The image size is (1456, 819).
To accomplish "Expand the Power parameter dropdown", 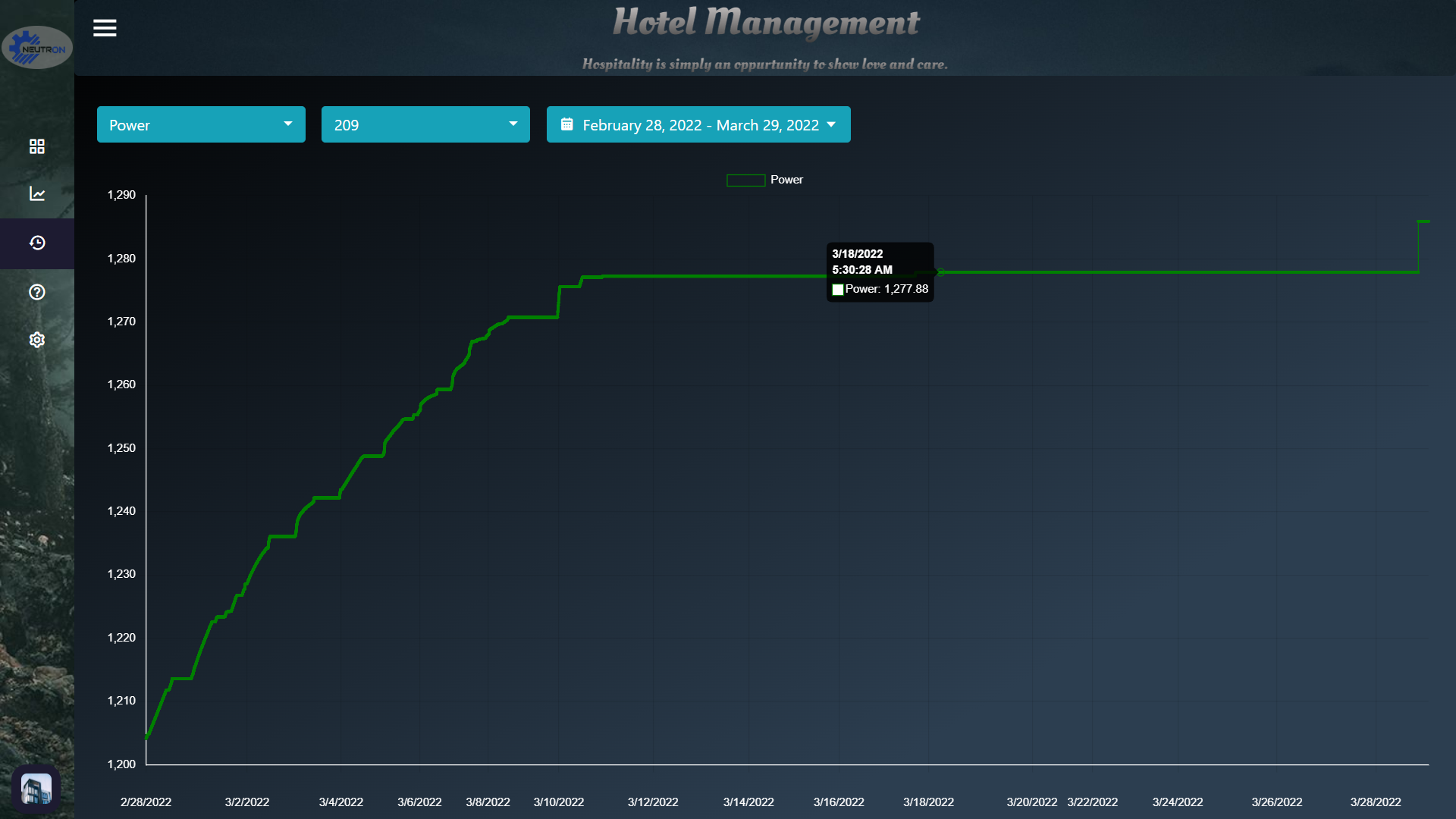I will point(201,124).
